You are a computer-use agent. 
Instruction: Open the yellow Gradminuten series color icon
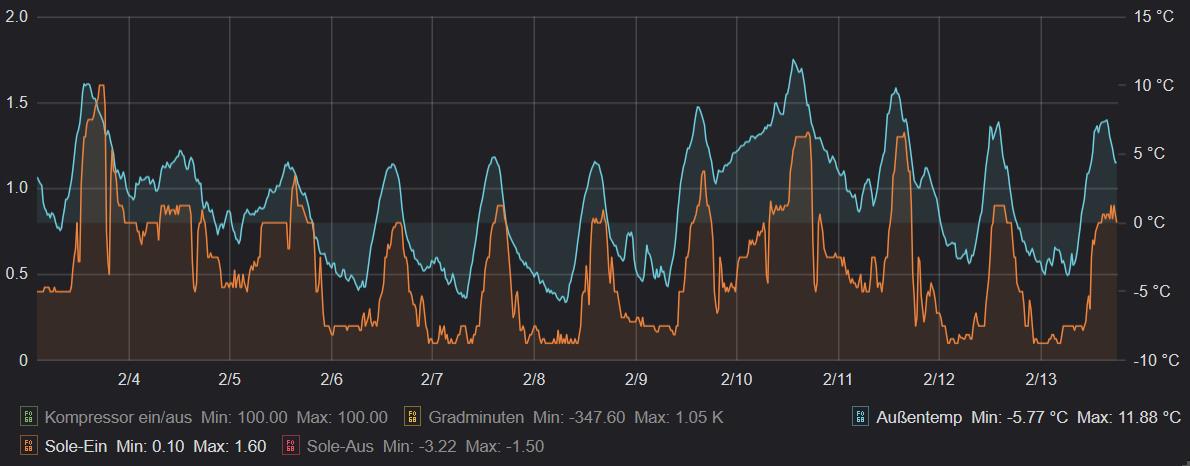click(412, 417)
